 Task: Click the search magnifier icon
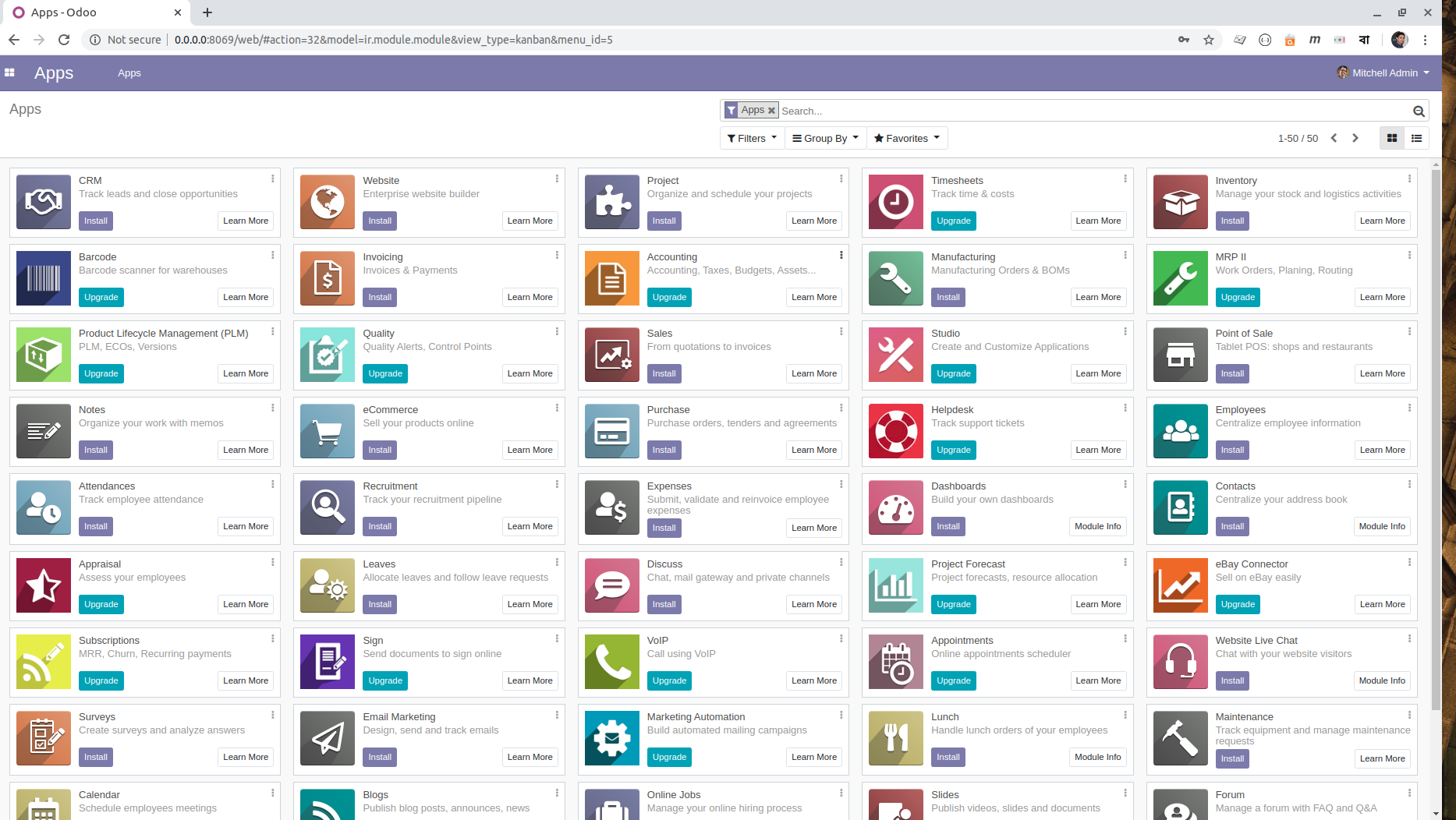[1419, 111]
